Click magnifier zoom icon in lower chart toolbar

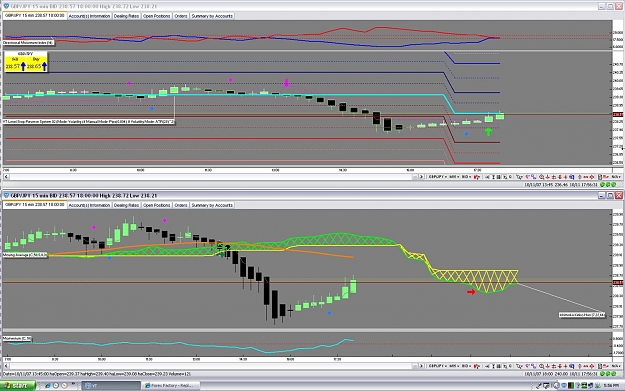pos(541,366)
